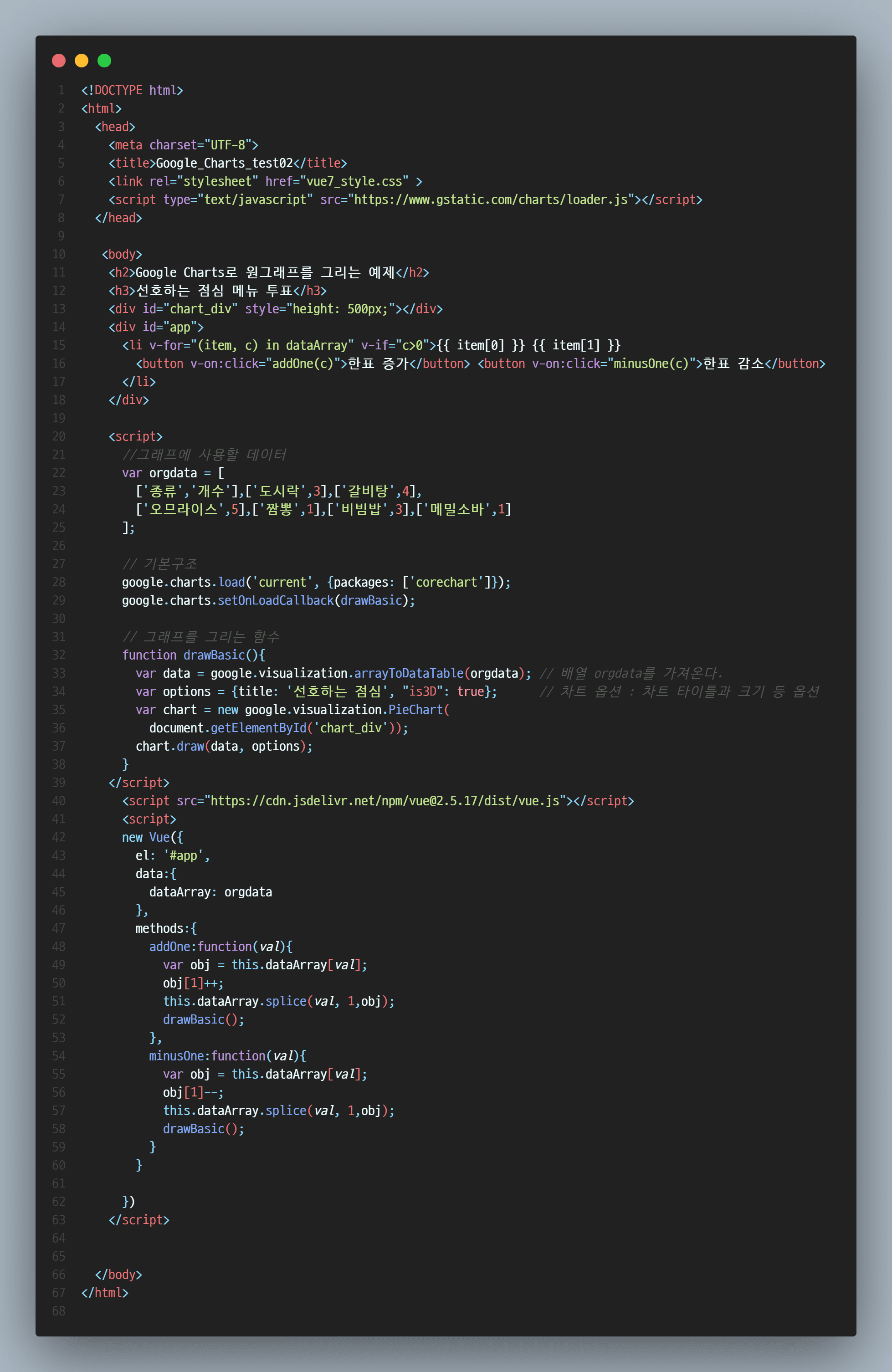Click the array entry ['메밀소바',1]
The width and height of the screenshot is (892, 1372).
[x=464, y=510]
